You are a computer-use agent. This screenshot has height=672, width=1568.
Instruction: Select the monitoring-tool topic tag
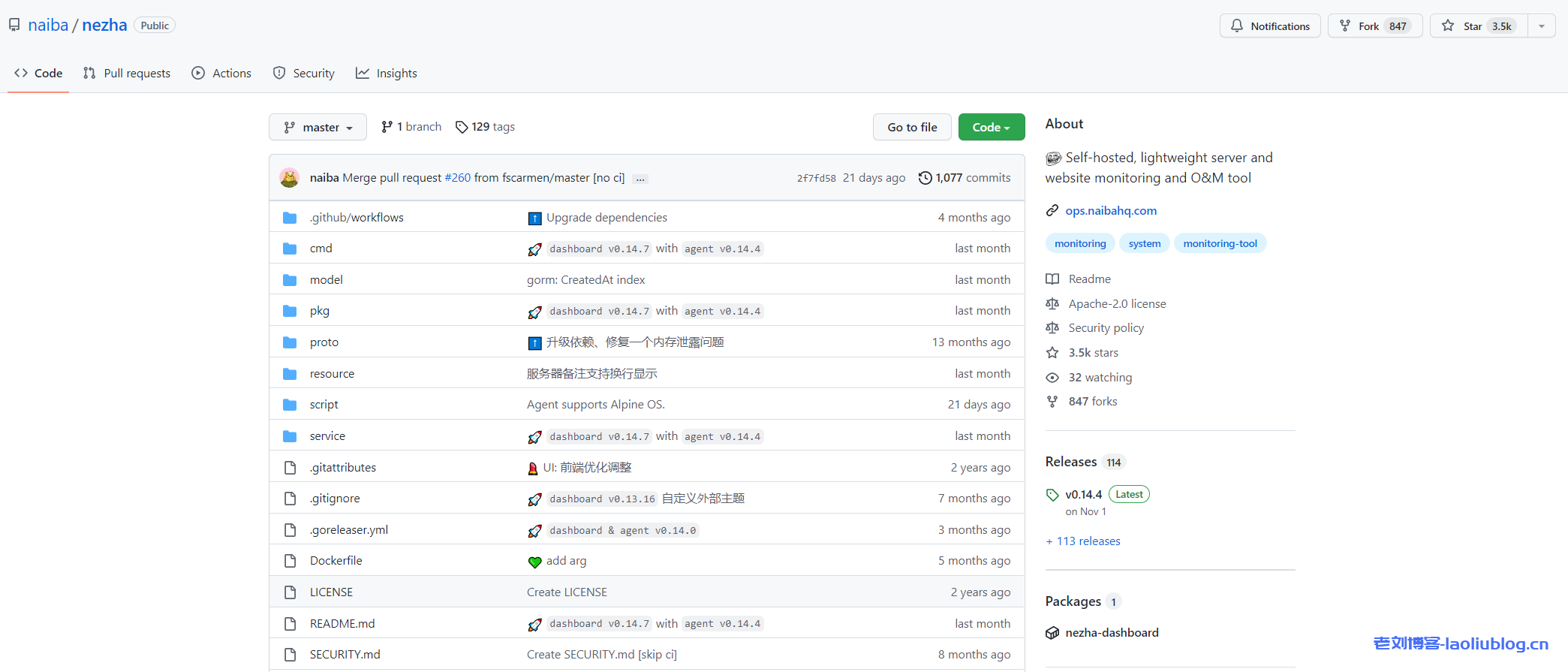1220,244
